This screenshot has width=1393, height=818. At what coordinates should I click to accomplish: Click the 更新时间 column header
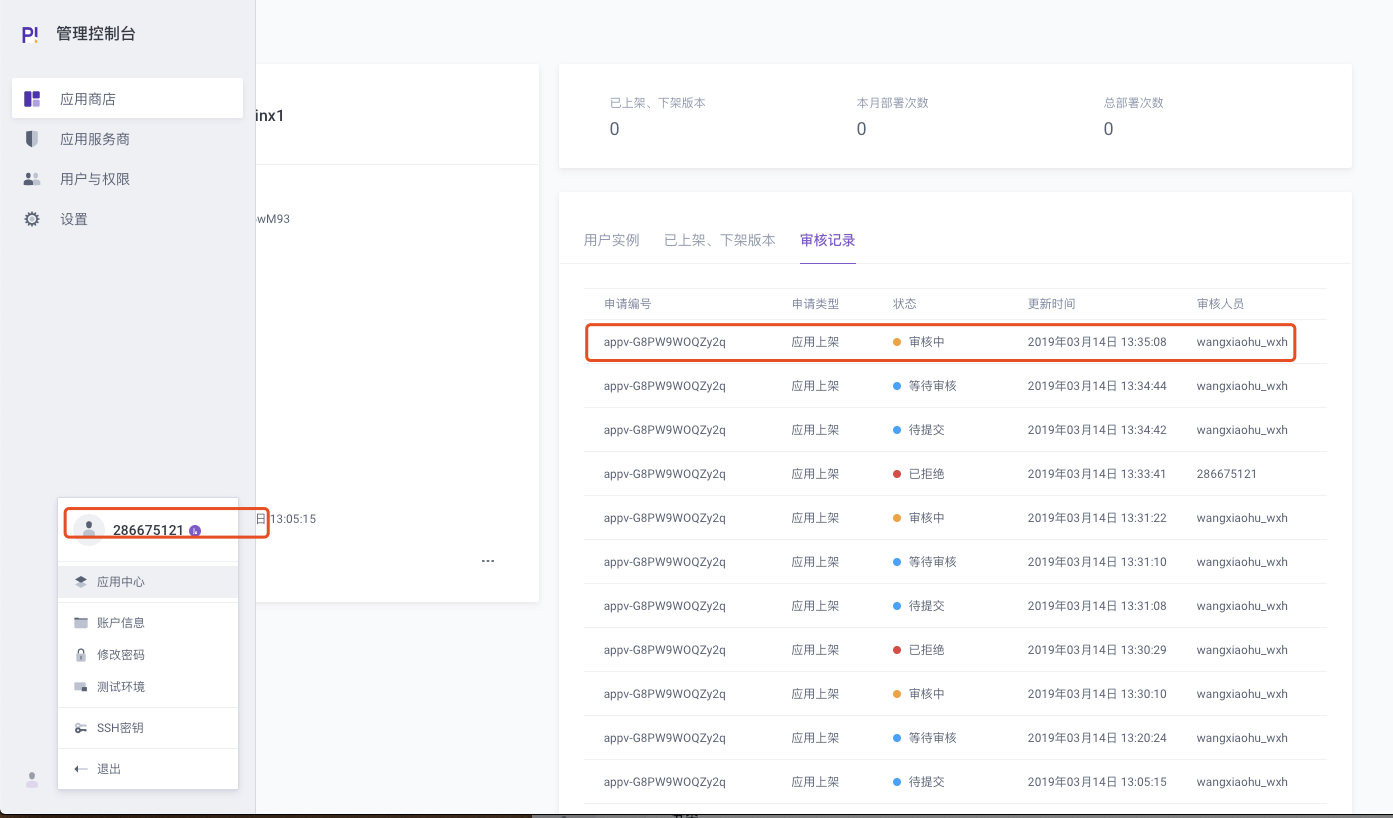pyautogui.click(x=1051, y=304)
